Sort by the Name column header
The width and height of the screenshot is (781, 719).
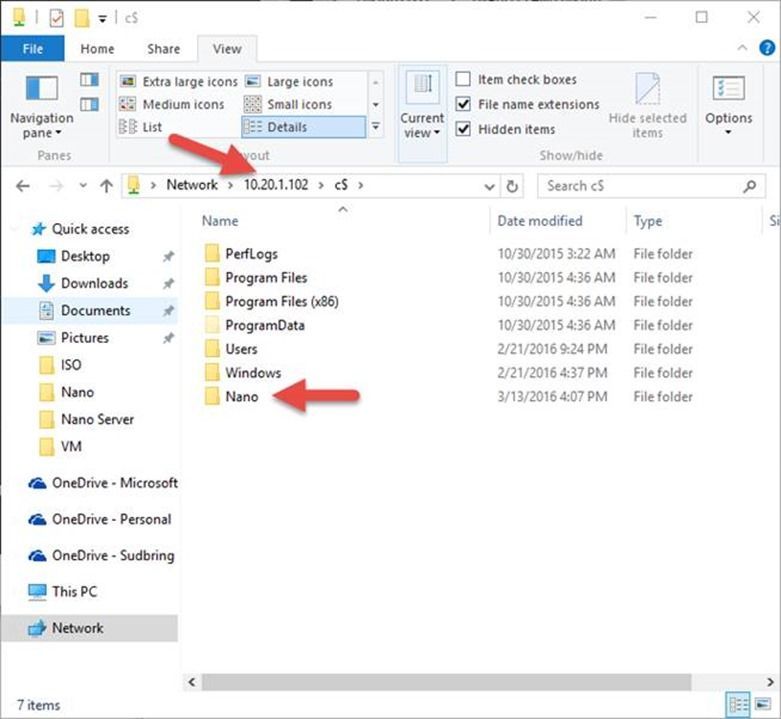(x=220, y=221)
